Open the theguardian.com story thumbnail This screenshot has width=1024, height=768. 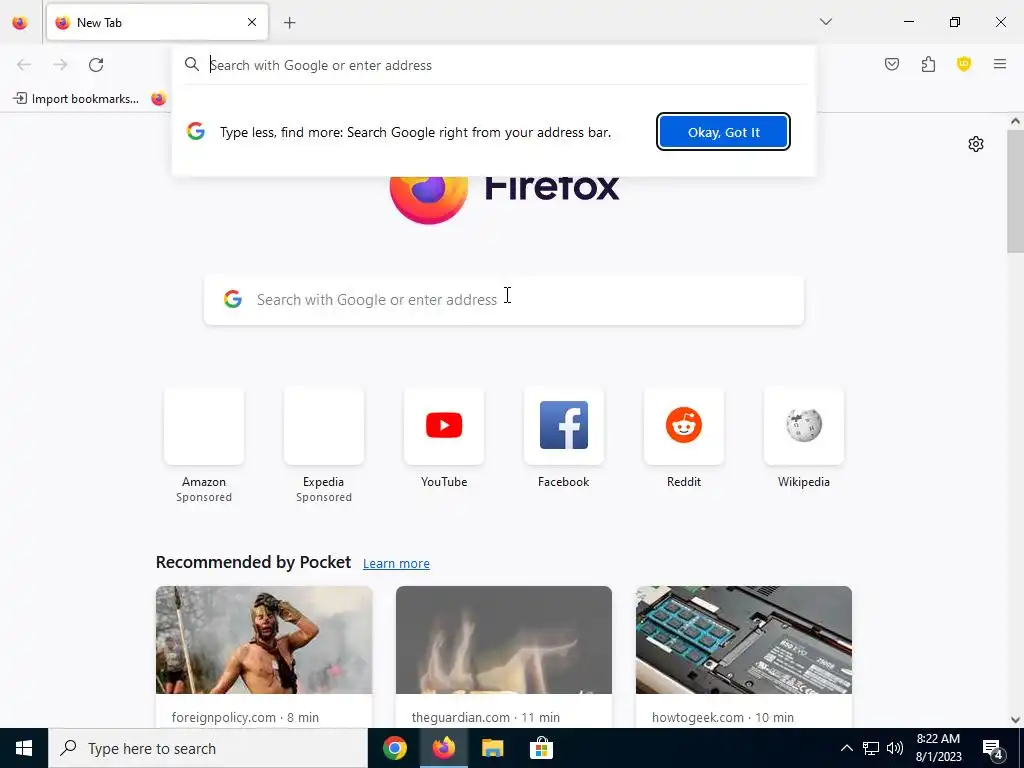tap(504, 640)
